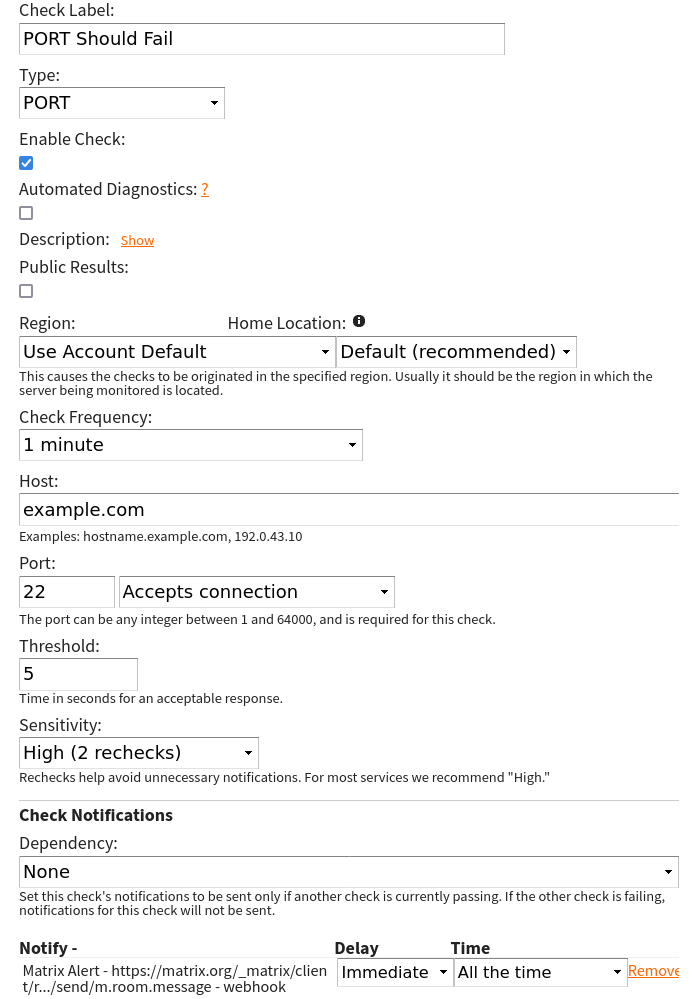Expand the Region dropdown
The image size is (697, 999).
tap(177, 352)
